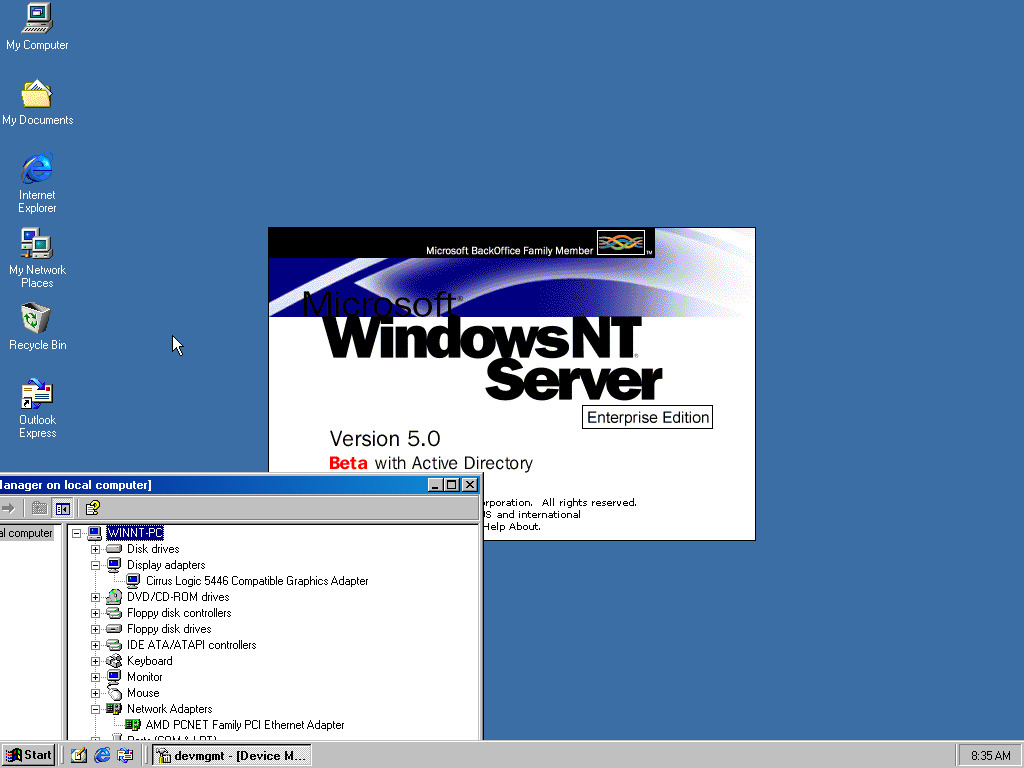Click the Up one level folder toolbar icon

click(40, 508)
